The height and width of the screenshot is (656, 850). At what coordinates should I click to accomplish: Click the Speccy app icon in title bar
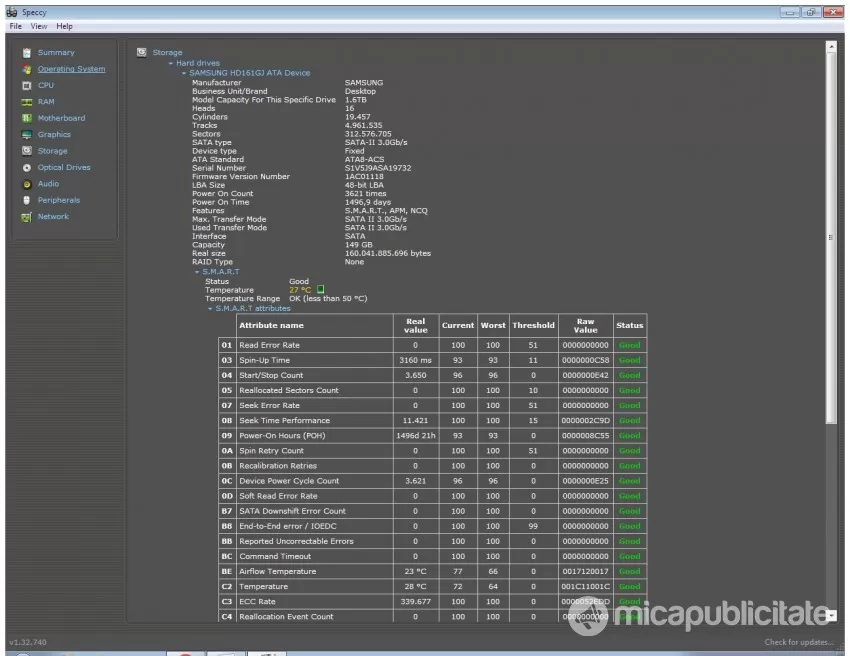[x=11, y=12]
